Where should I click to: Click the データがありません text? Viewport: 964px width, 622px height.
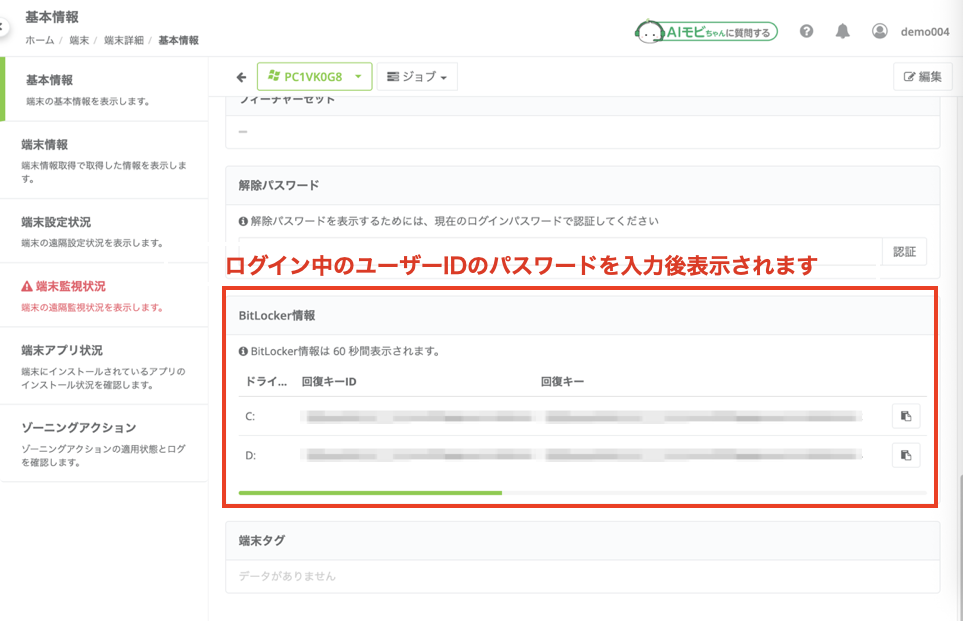[x=287, y=576]
